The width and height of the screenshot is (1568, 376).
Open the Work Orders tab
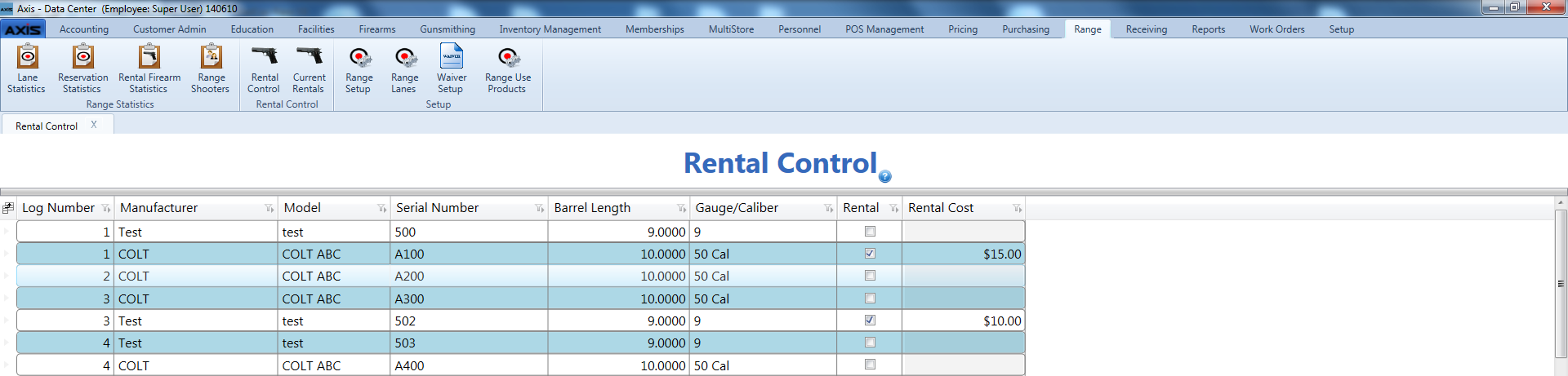pos(1277,29)
